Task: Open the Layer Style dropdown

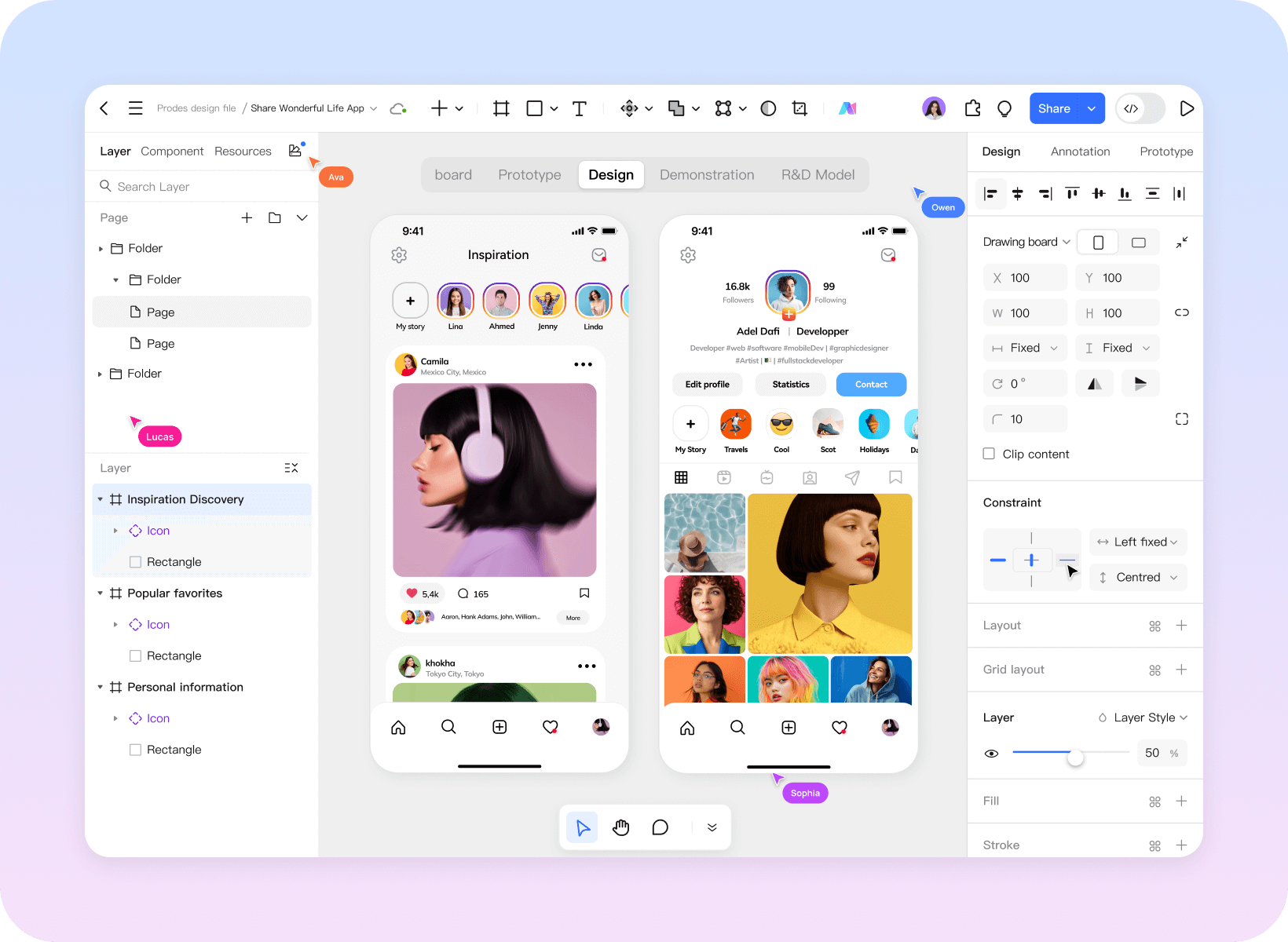Action: tap(1143, 717)
